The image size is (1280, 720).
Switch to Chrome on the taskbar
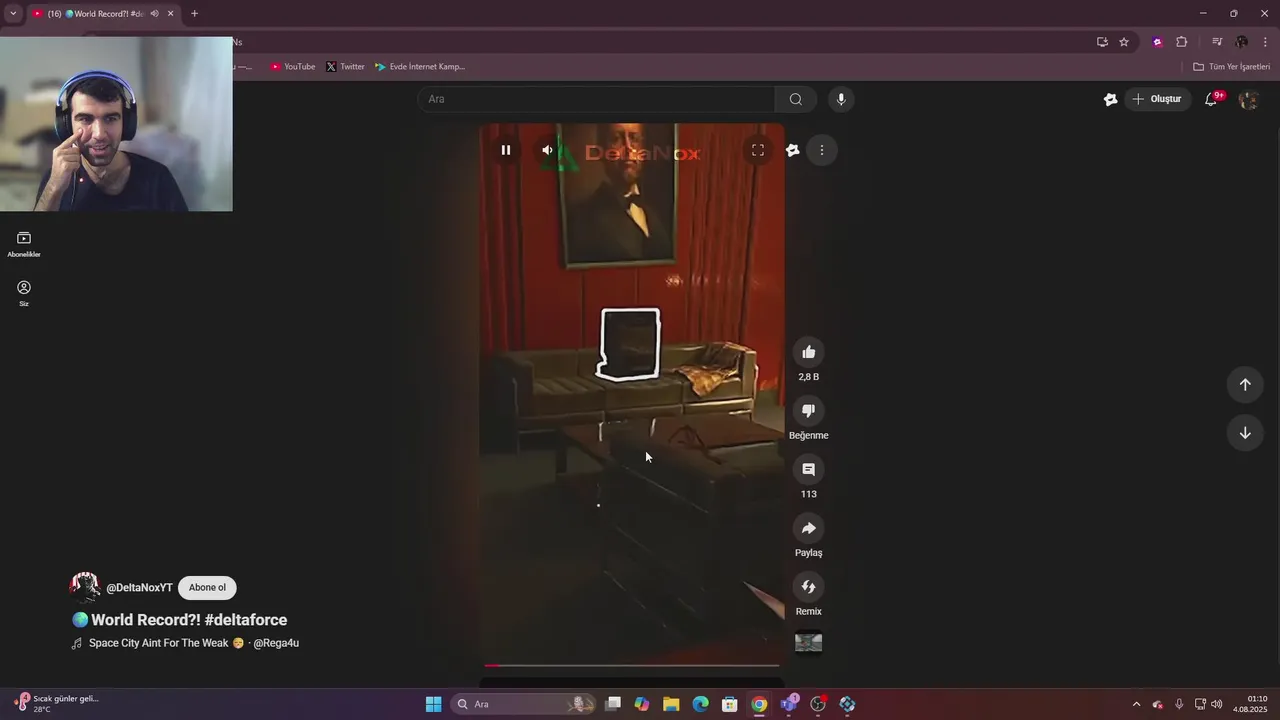759,704
